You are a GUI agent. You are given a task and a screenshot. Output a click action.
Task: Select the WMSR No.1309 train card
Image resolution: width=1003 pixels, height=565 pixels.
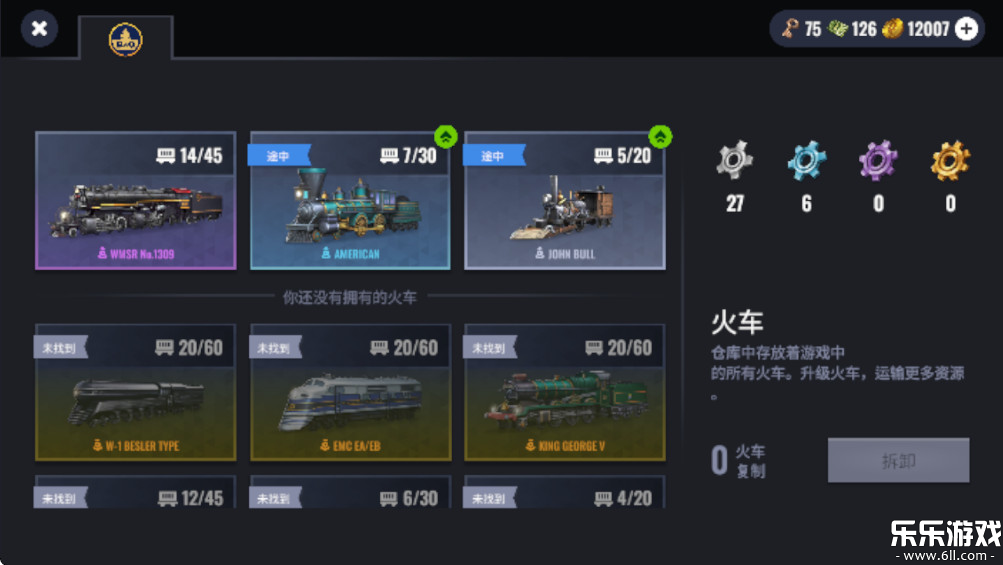(136, 201)
